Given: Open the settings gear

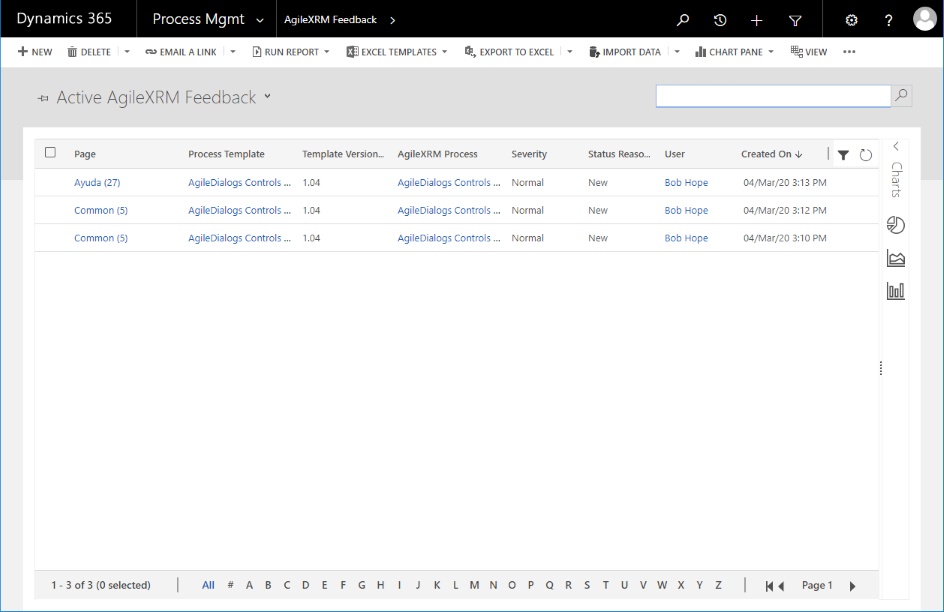Looking at the screenshot, I should [851, 20].
